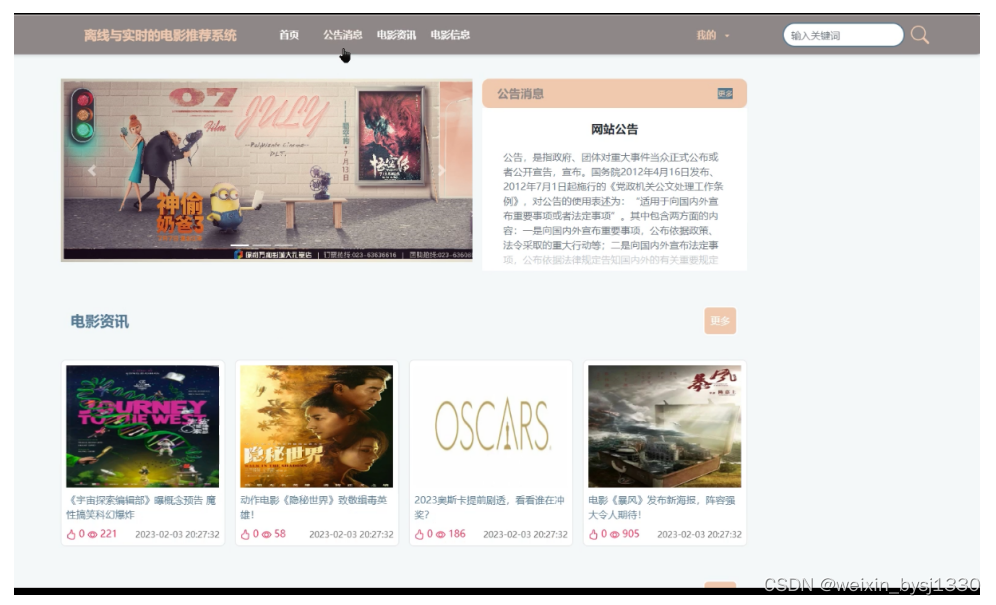Open 公告消息 navigation item

coord(342,35)
